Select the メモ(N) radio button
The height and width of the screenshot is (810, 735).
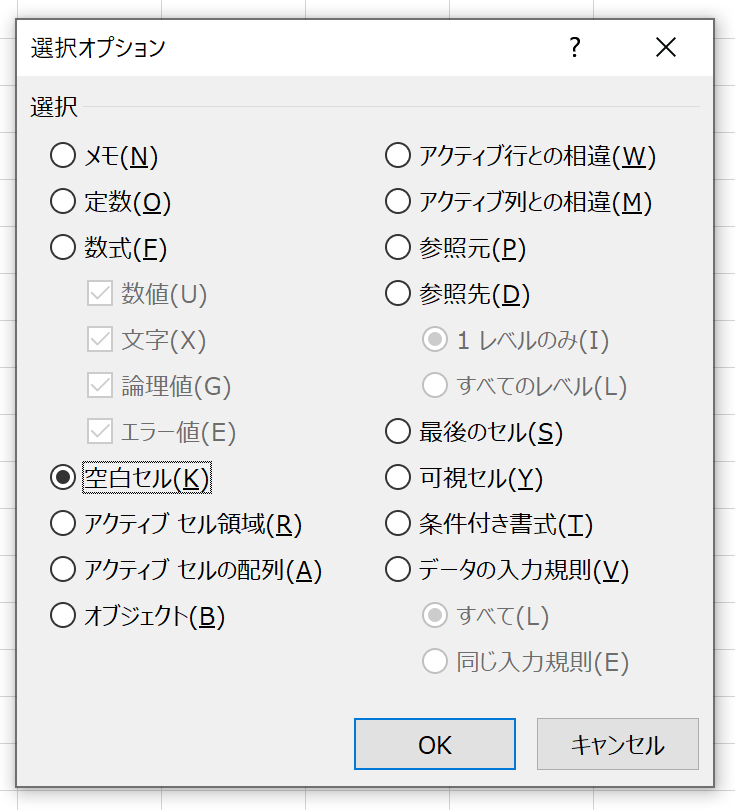pyautogui.click(x=63, y=156)
